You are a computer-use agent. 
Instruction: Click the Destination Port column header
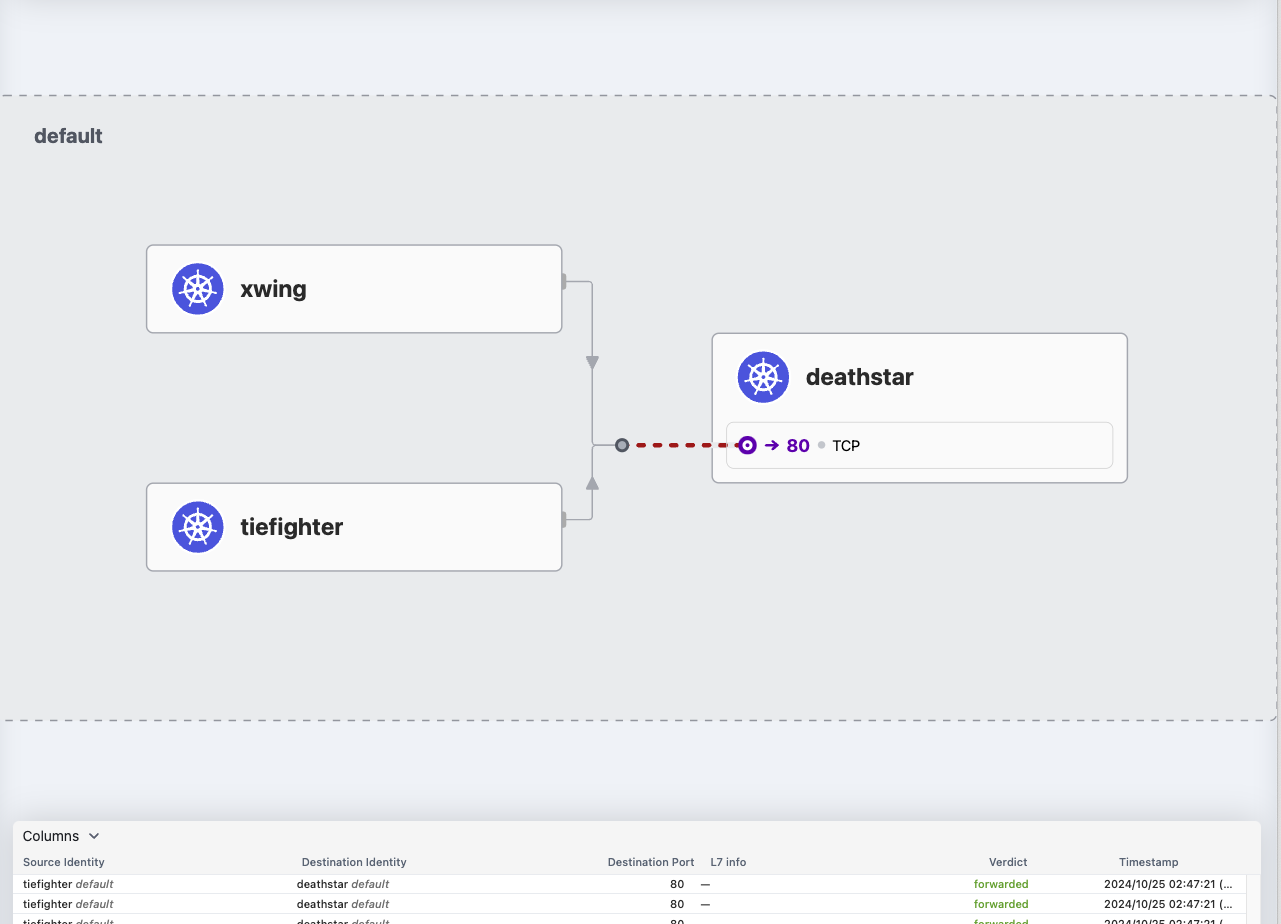point(651,862)
